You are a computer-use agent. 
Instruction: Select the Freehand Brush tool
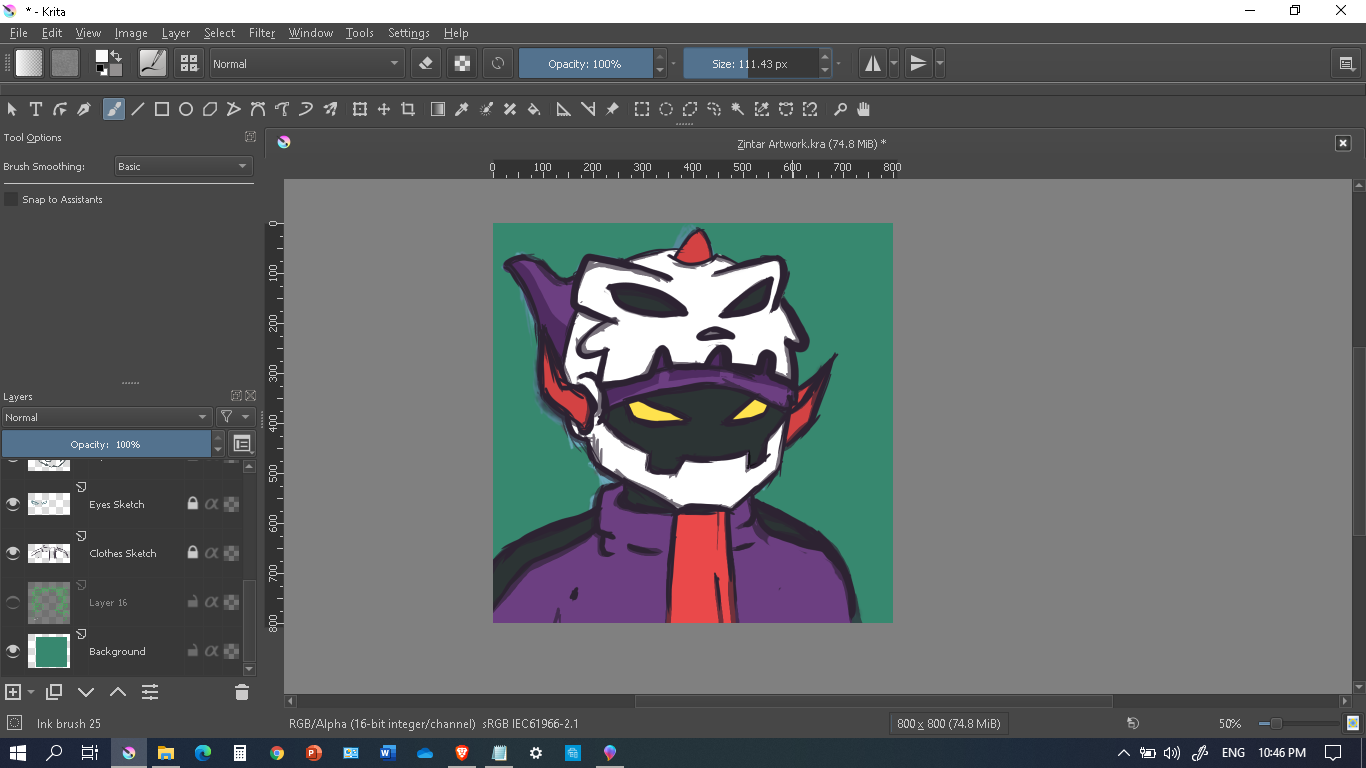[x=114, y=109]
